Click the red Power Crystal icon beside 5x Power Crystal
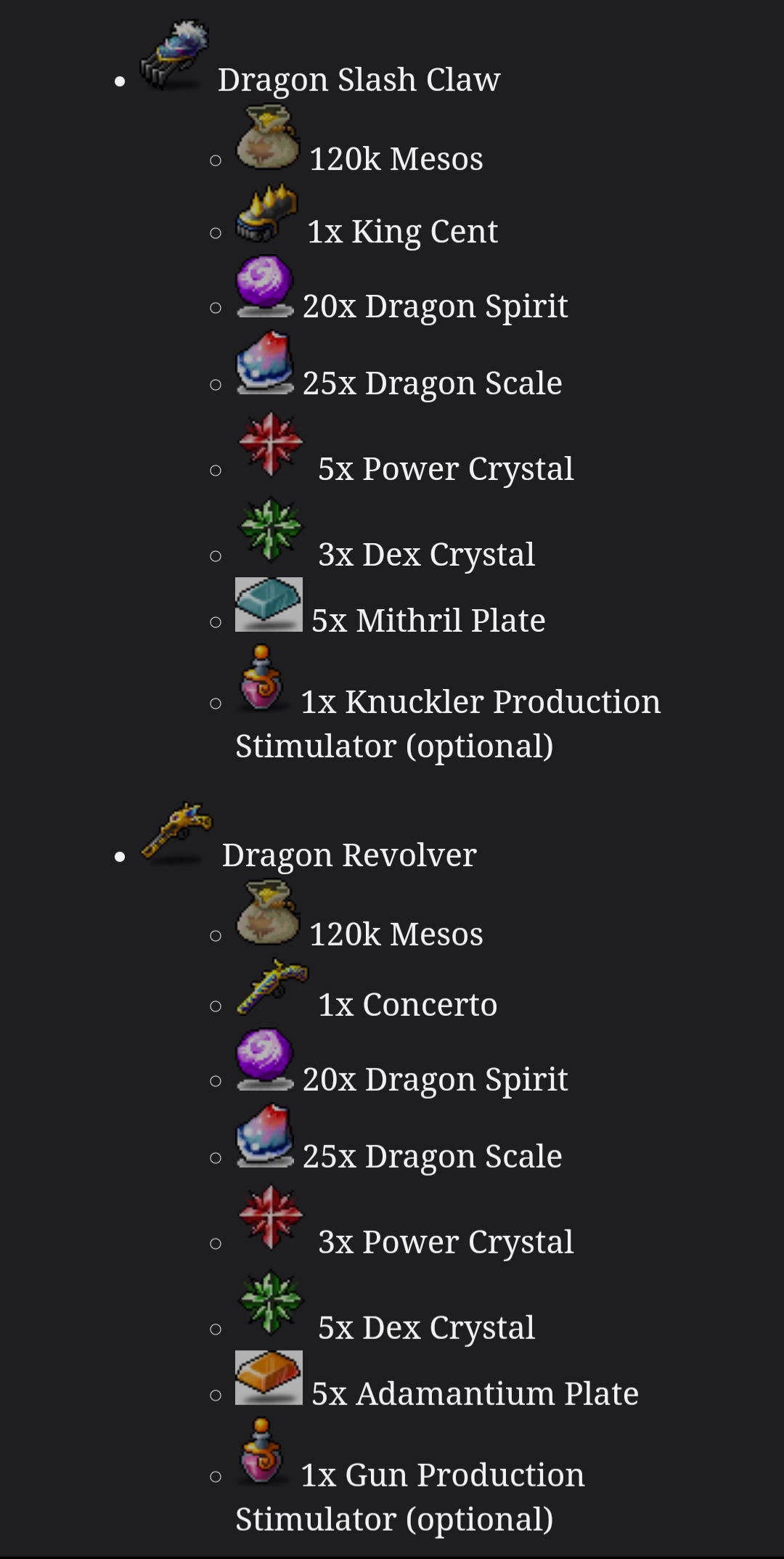The image size is (784, 1559). (271, 444)
